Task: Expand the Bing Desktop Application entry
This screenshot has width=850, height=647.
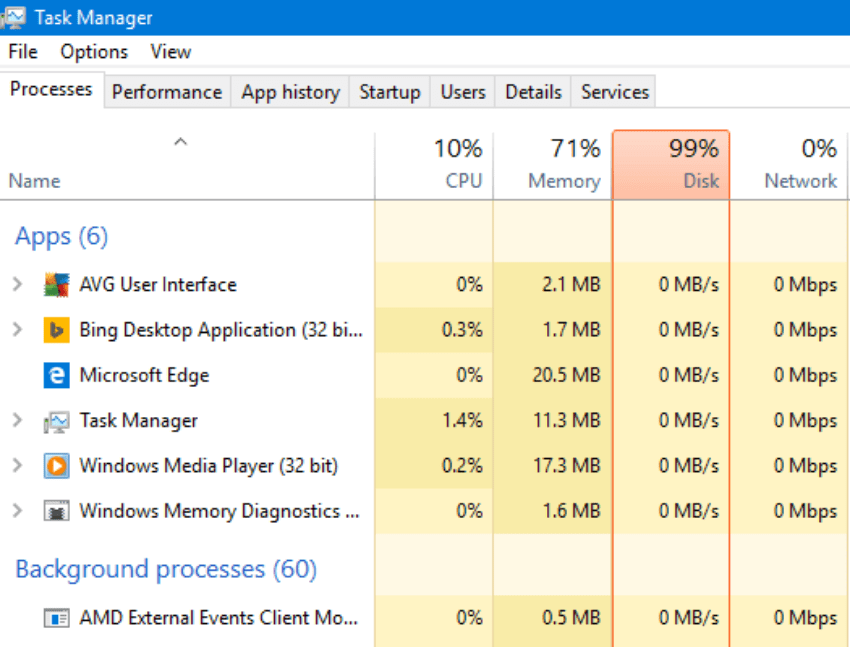Action: pos(17,330)
